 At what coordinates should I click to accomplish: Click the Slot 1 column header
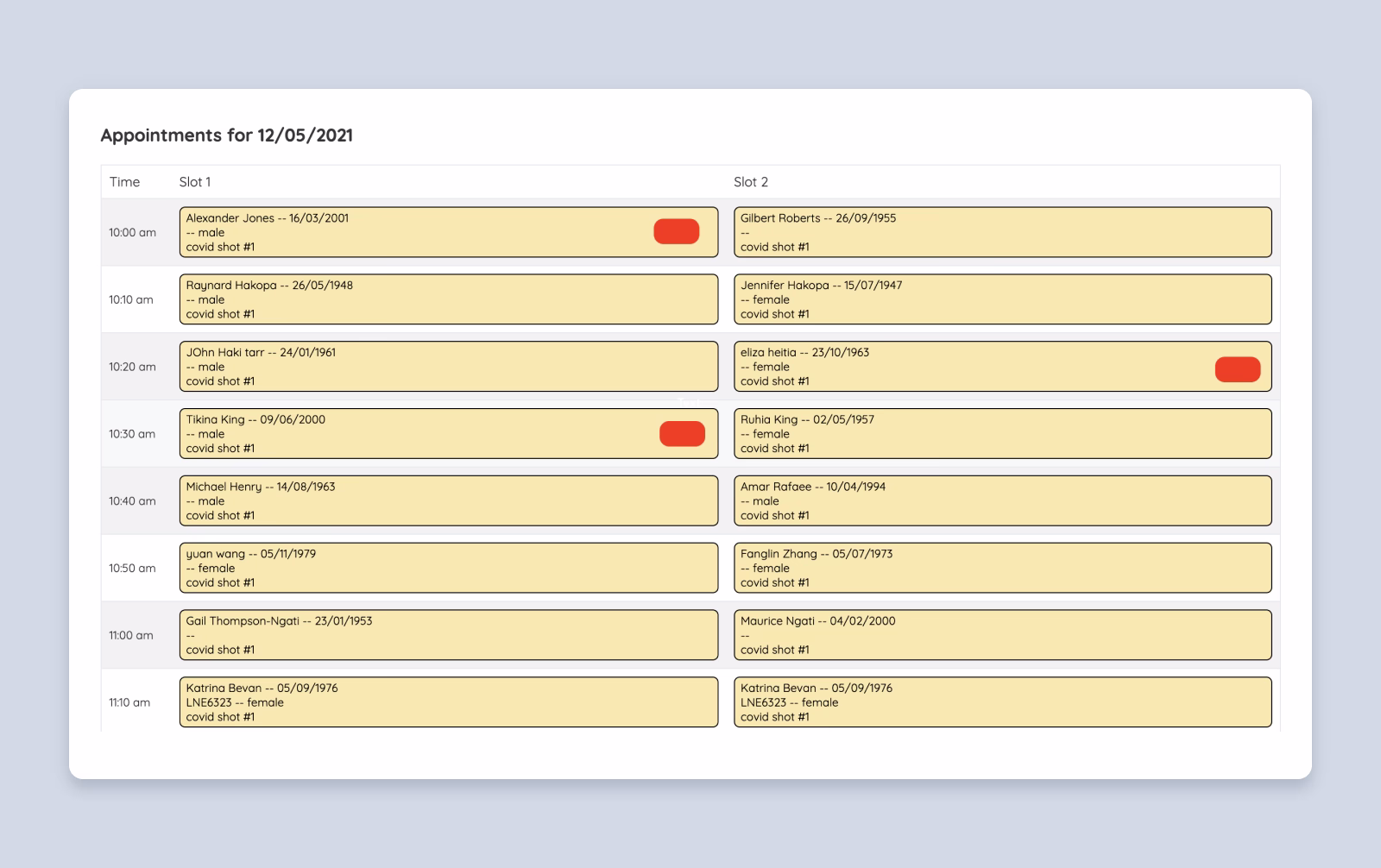195,182
